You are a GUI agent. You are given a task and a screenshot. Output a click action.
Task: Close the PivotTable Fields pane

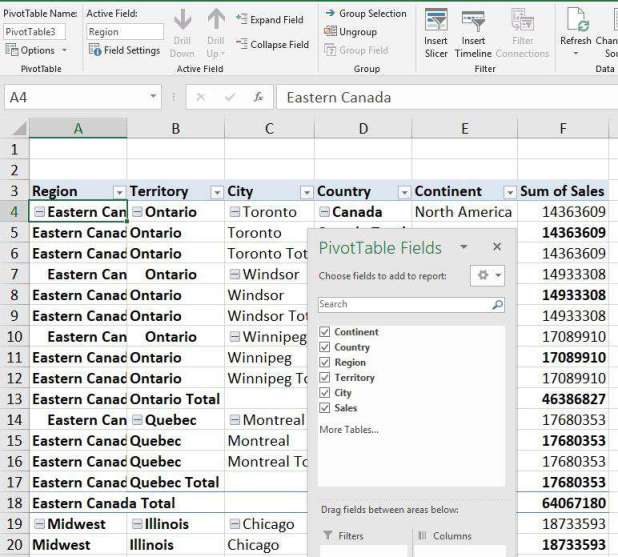tap(497, 247)
